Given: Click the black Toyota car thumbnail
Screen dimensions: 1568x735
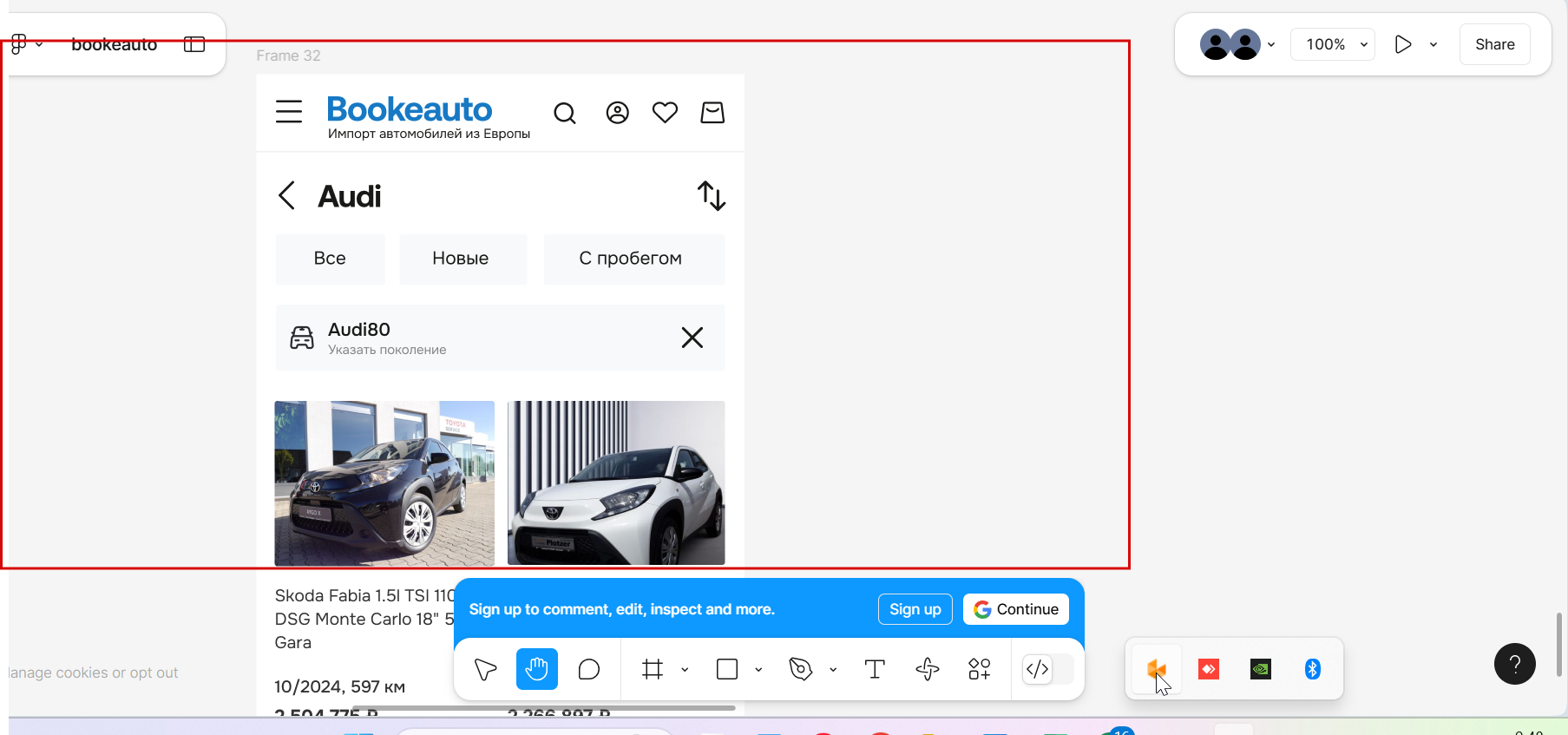Looking at the screenshot, I should pyautogui.click(x=384, y=483).
